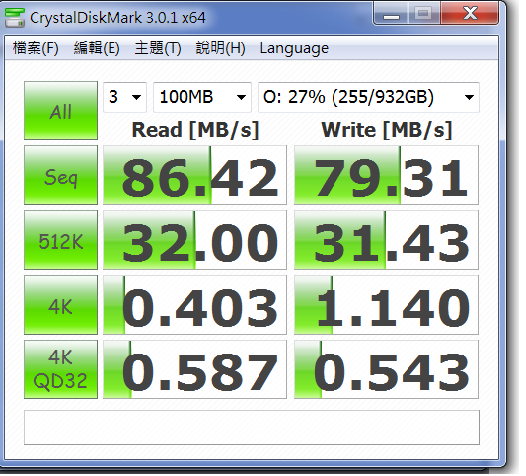Expand the test size dropdown showing 100MB
The width and height of the screenshot is (526, 476).
(202, 97)
